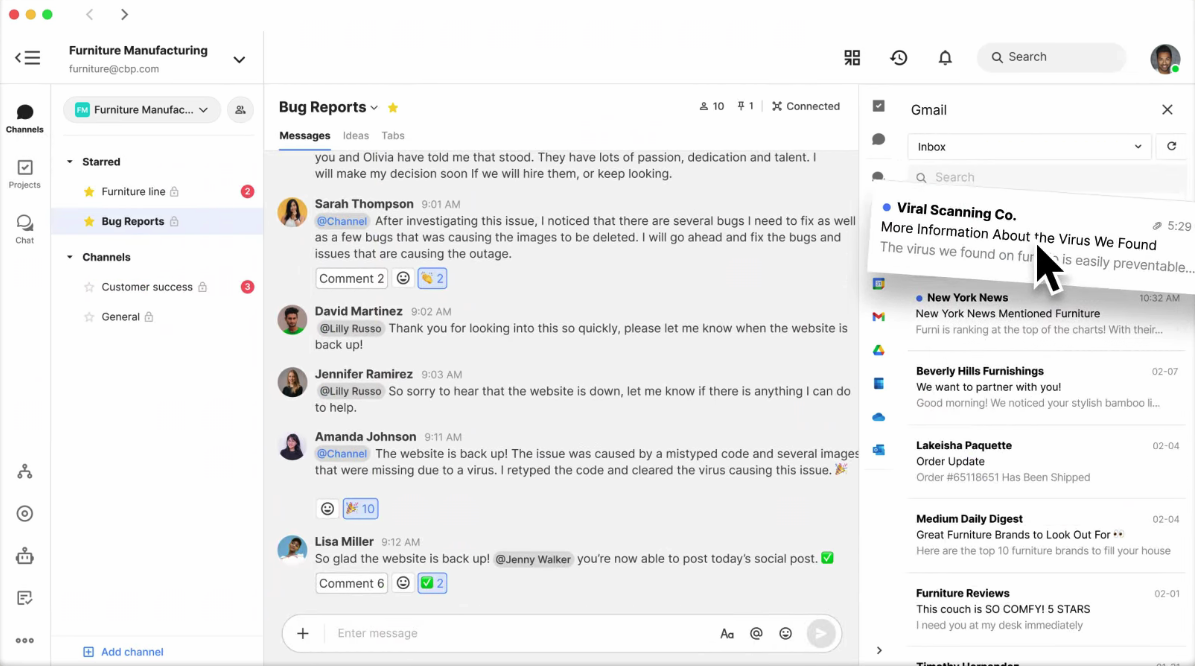Open the Google Drive app icon
This screenshot has width=1195, height=666.
pos(879,350)
